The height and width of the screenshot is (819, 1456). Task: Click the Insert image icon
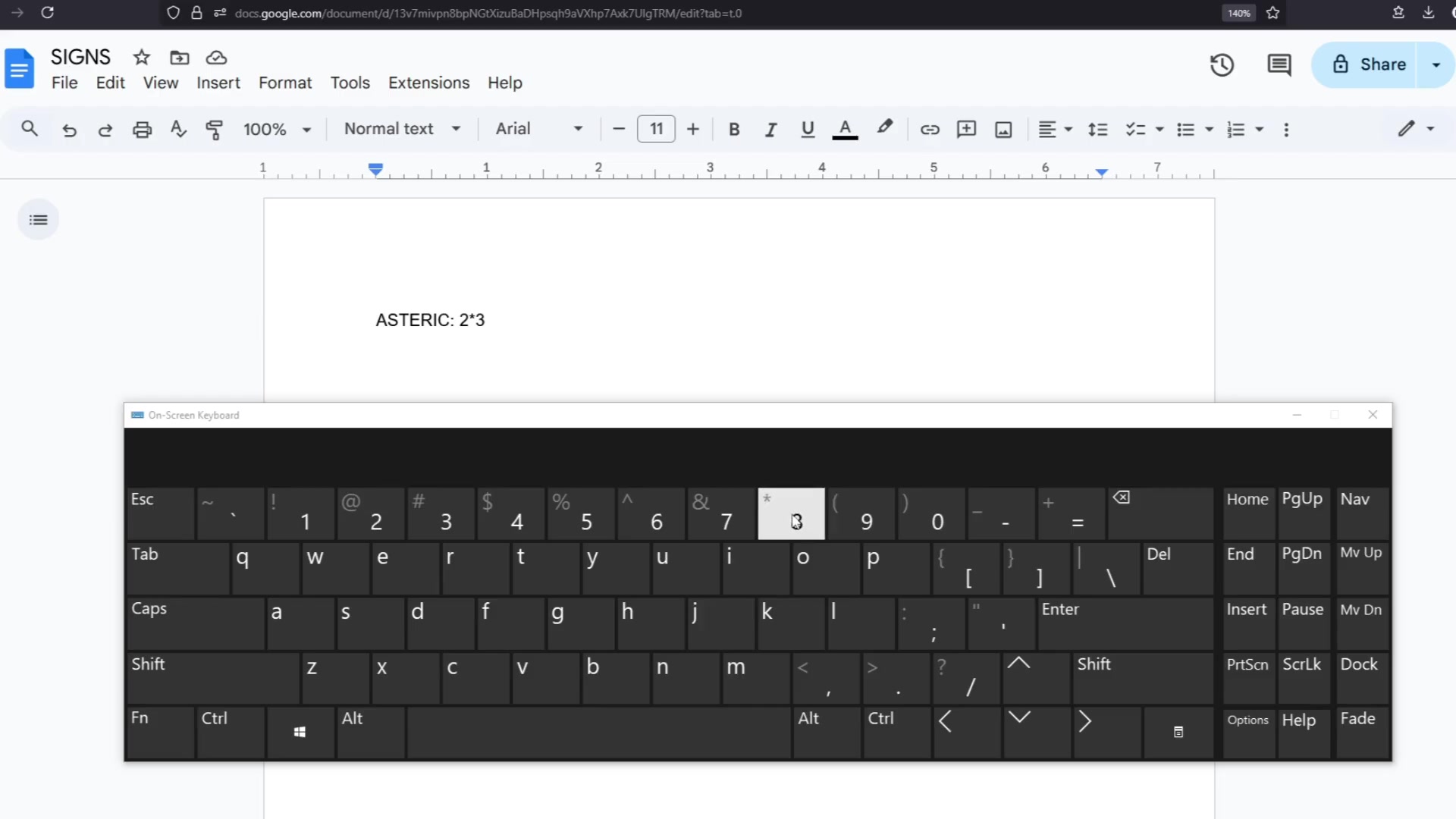(1003, 129)
